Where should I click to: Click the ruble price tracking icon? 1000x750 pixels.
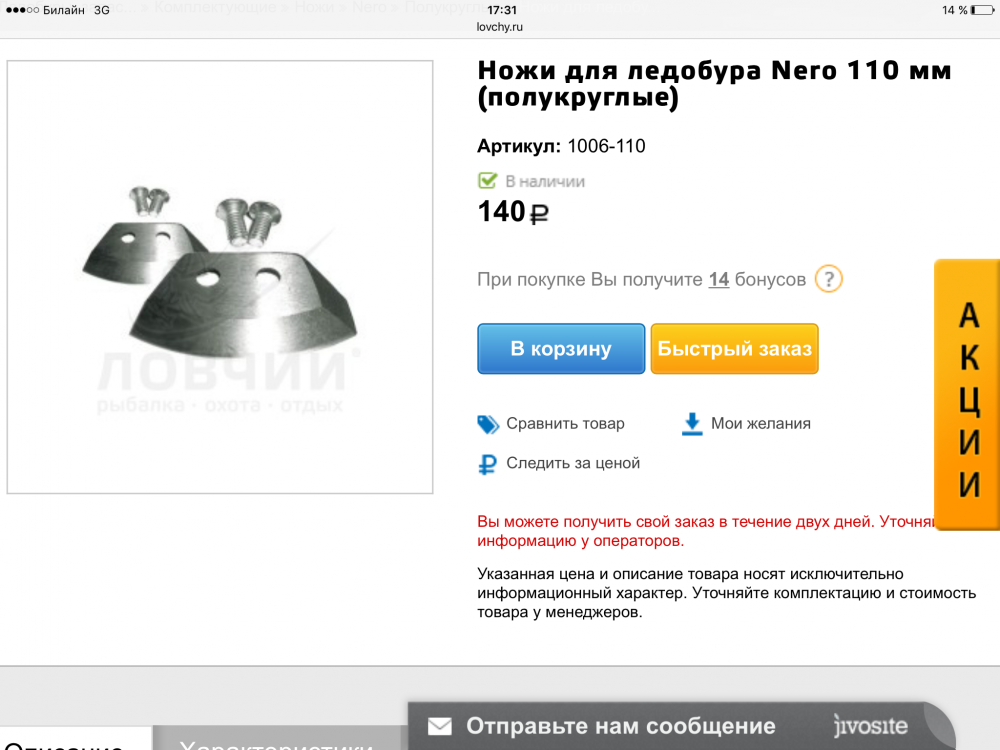488,464
